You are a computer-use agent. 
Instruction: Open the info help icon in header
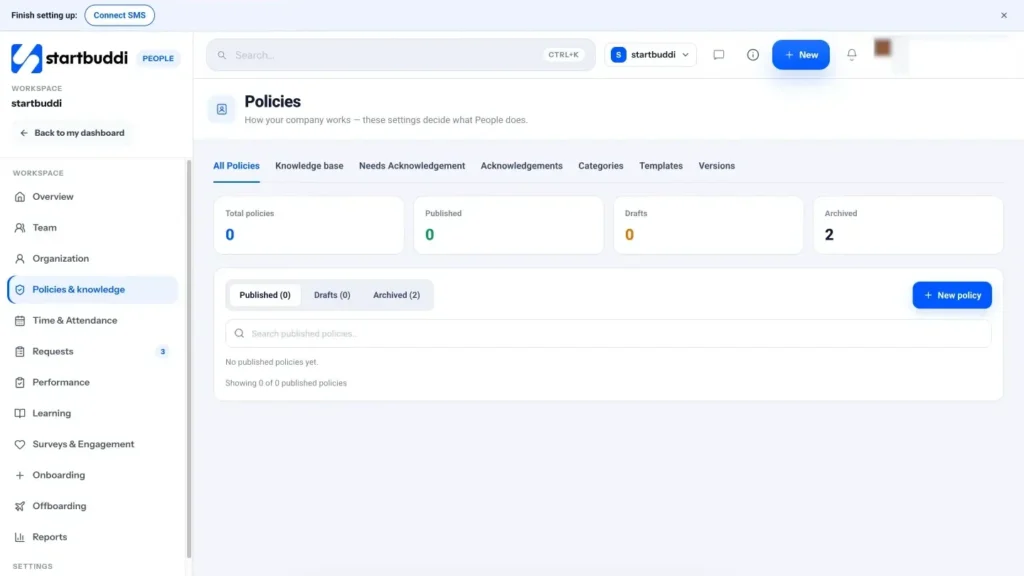(x=752, y=55)
